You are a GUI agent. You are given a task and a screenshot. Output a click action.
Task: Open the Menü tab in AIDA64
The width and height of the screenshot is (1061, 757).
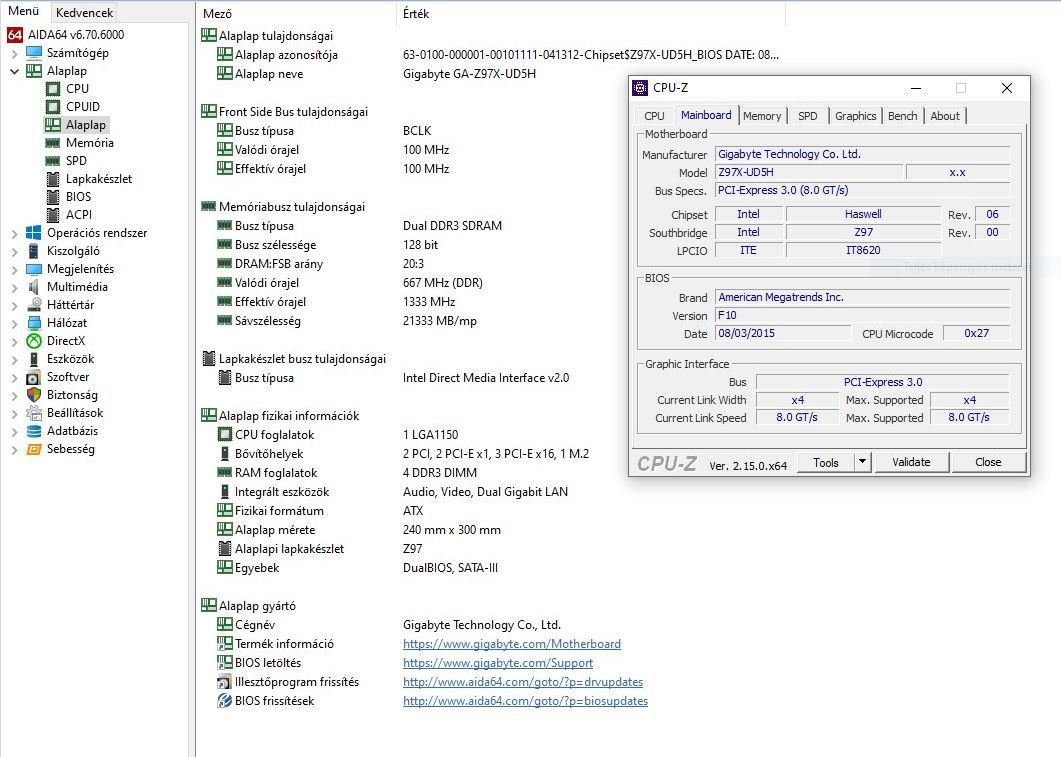[x=24, y=12]
